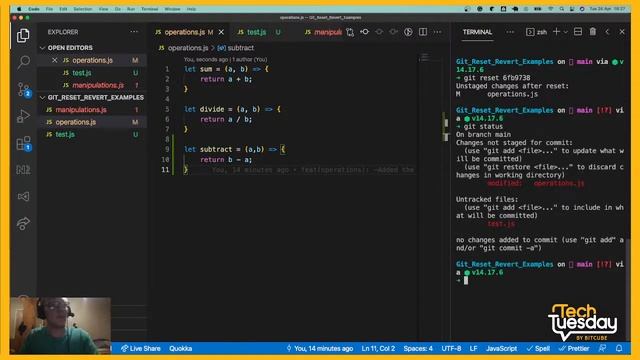Open editor More Actions ellipsis menu
The width and height of the screenshot is (640, 360).
click(x=438, y=32)
